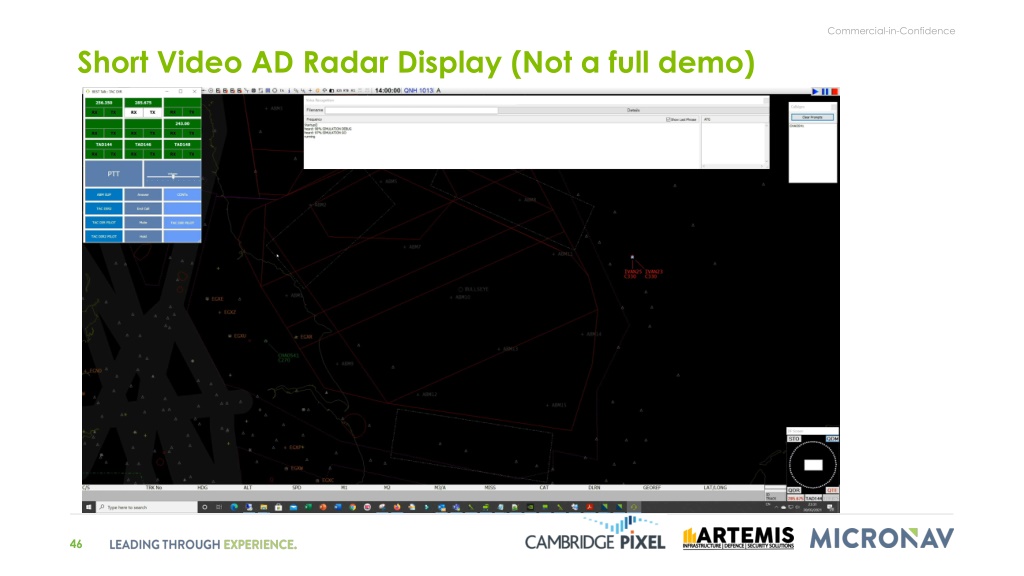1024x576 pixels.
Task: Pause the video with blue pause icon
Action: point(825,91)
